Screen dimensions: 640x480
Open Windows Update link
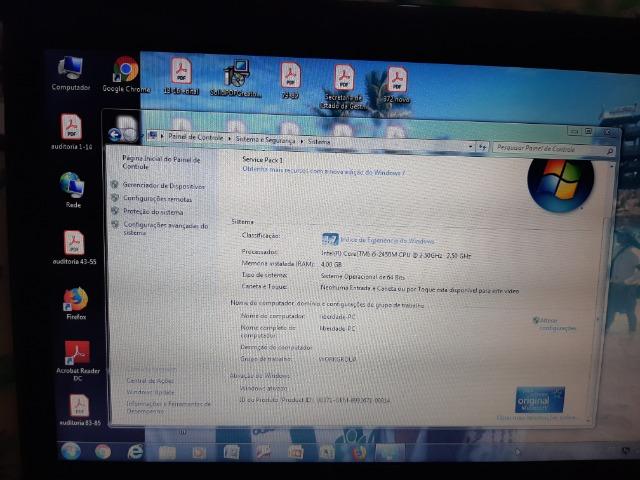coord(150,392)
